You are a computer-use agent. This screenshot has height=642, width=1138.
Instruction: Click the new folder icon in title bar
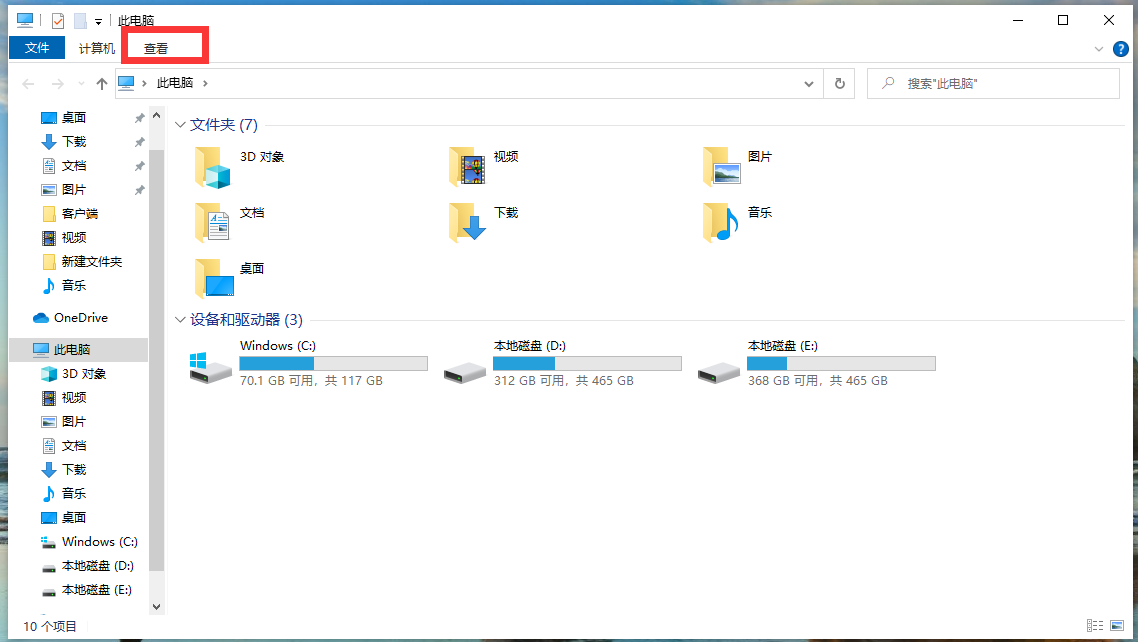[80, 20]
